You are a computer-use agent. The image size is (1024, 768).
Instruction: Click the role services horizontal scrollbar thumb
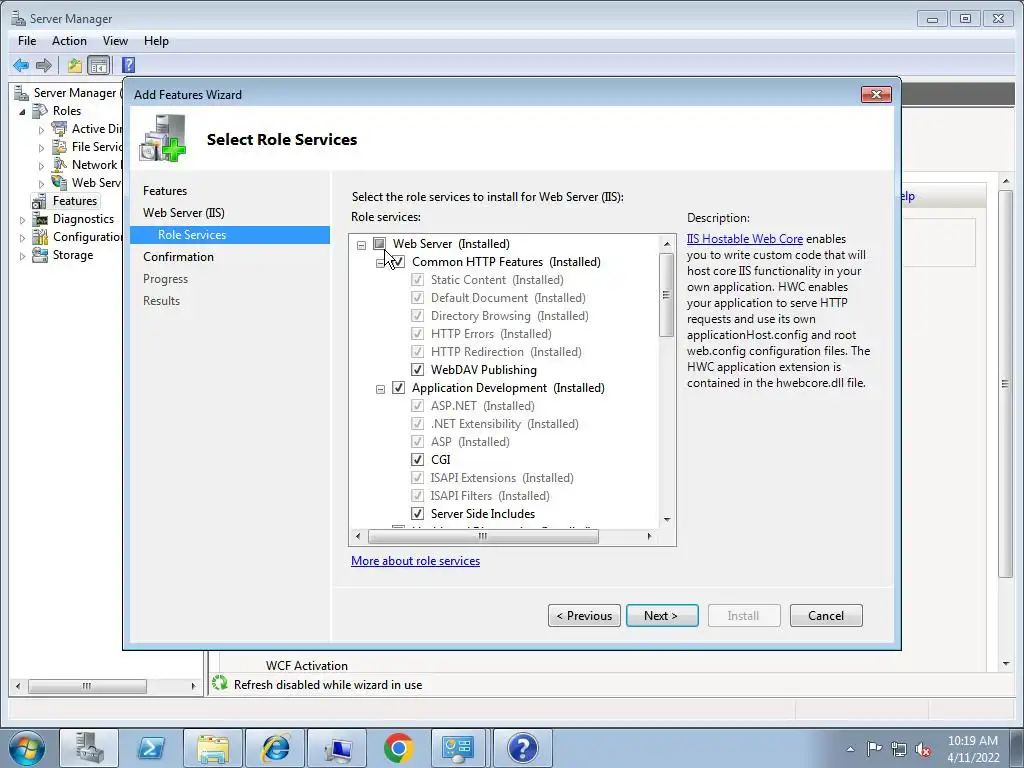point(483,536)
